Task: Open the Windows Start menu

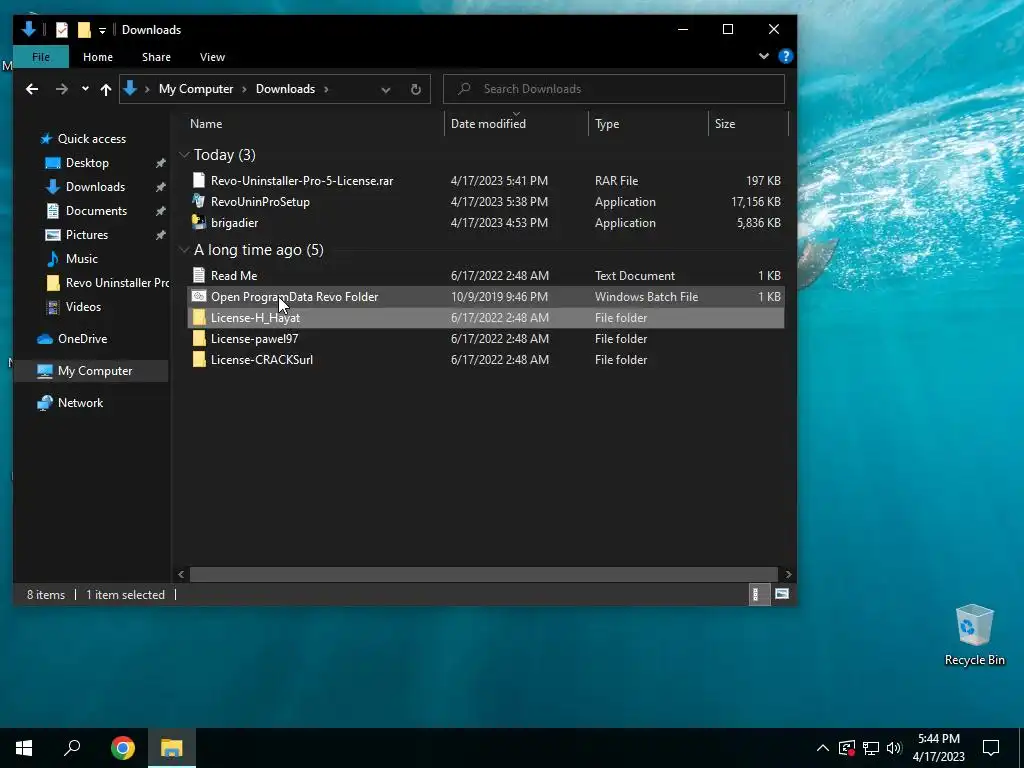Action: [24, 748]
